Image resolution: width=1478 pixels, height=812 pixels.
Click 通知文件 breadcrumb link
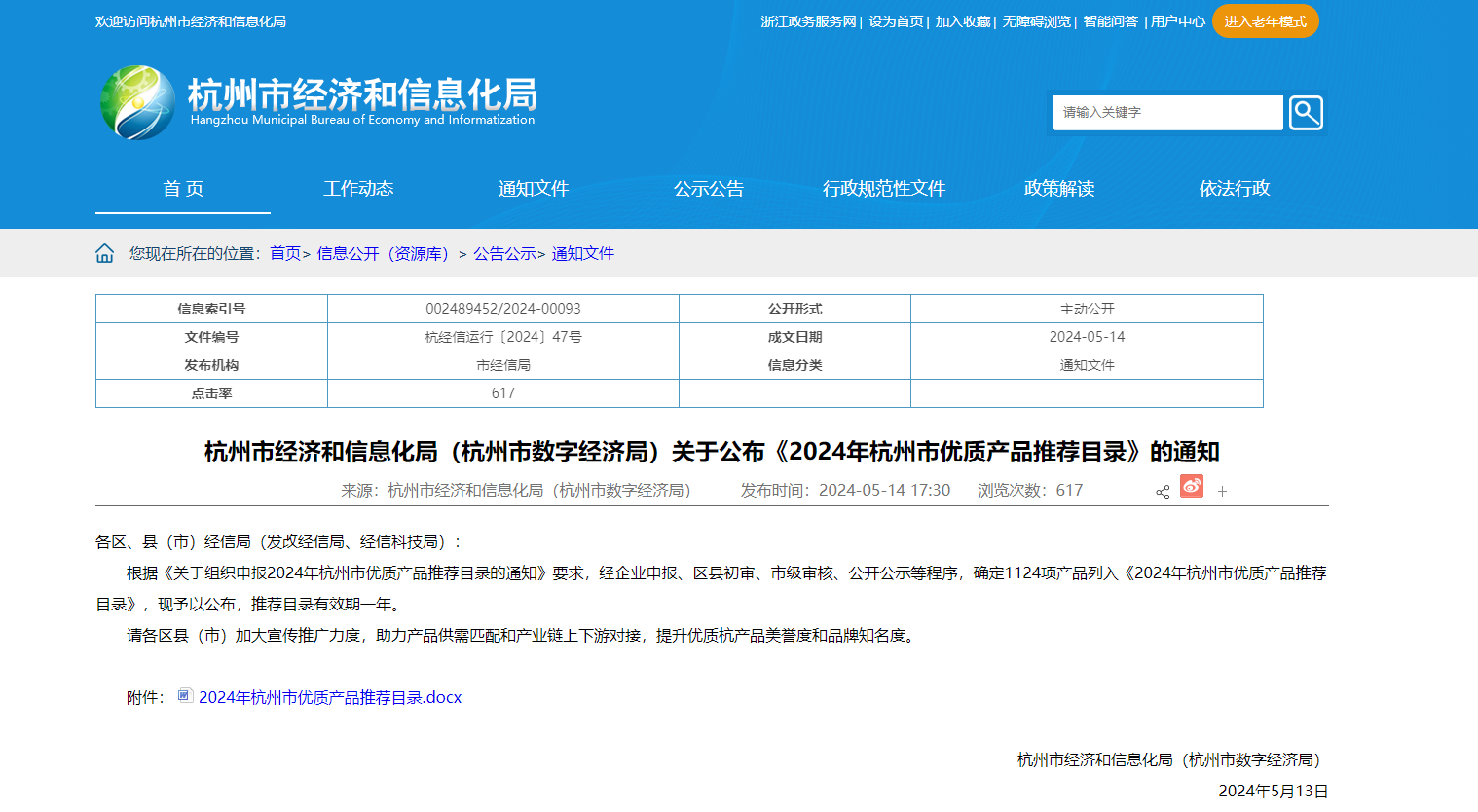pos(583,253)
